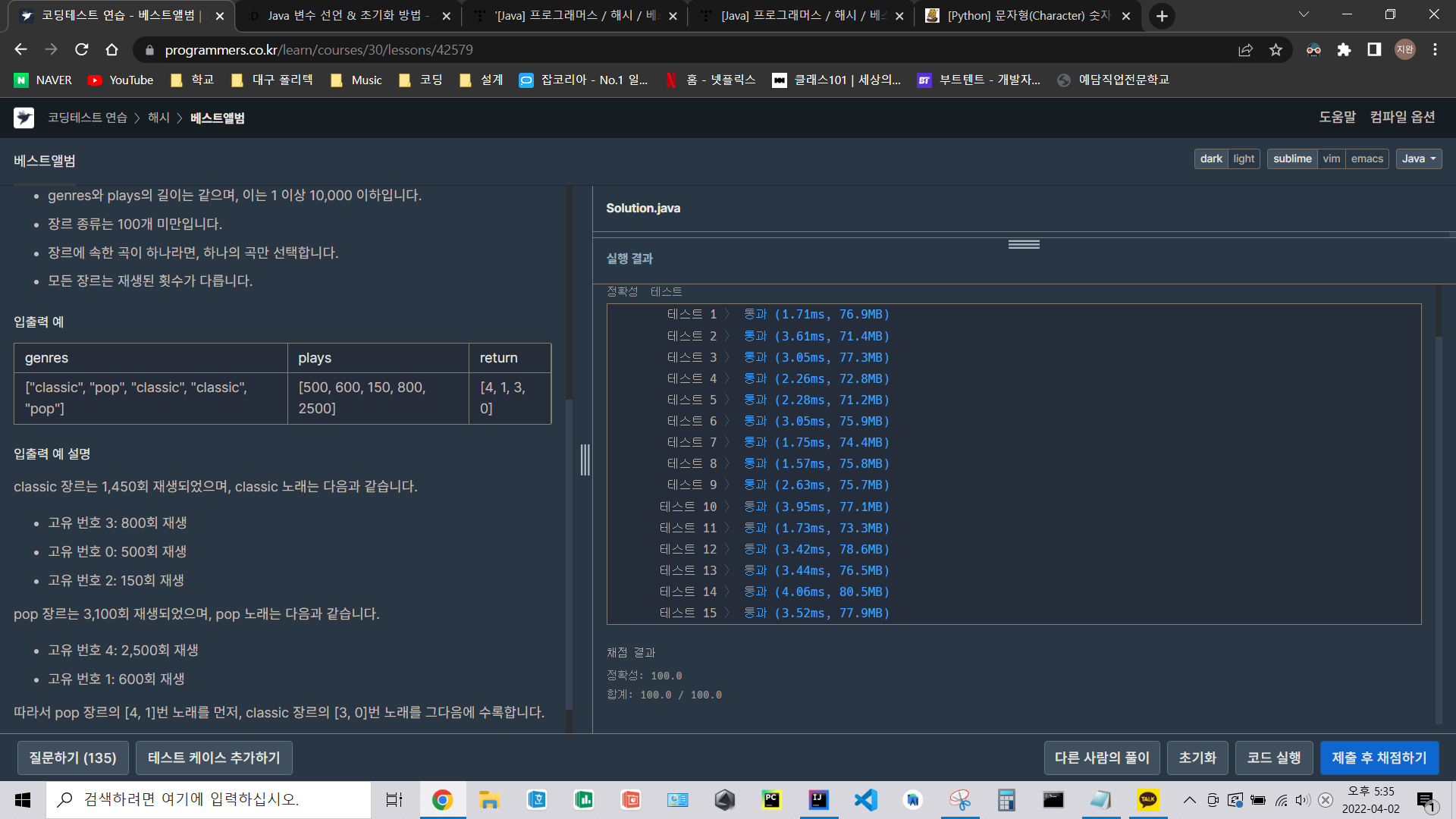Open the 컴파일 옵션 menu

[x=1402, y=117]
